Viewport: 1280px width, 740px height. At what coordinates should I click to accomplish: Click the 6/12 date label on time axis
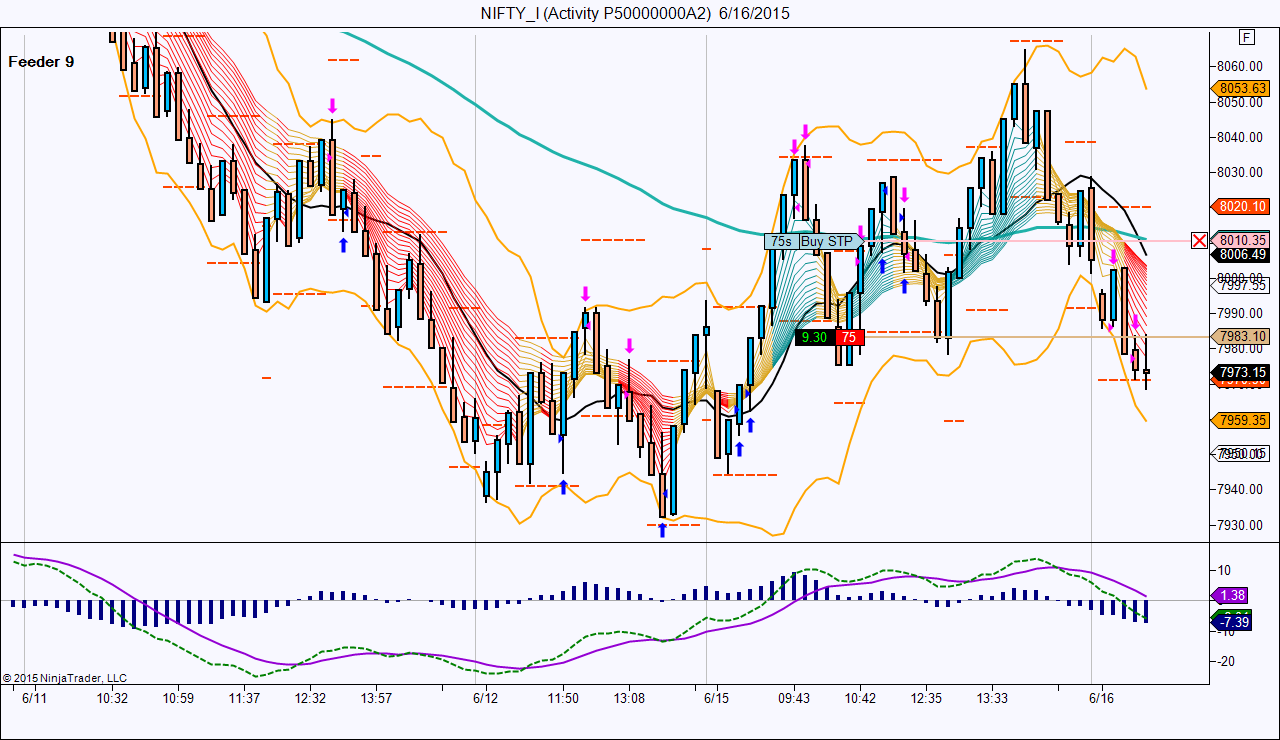point(486,698)
